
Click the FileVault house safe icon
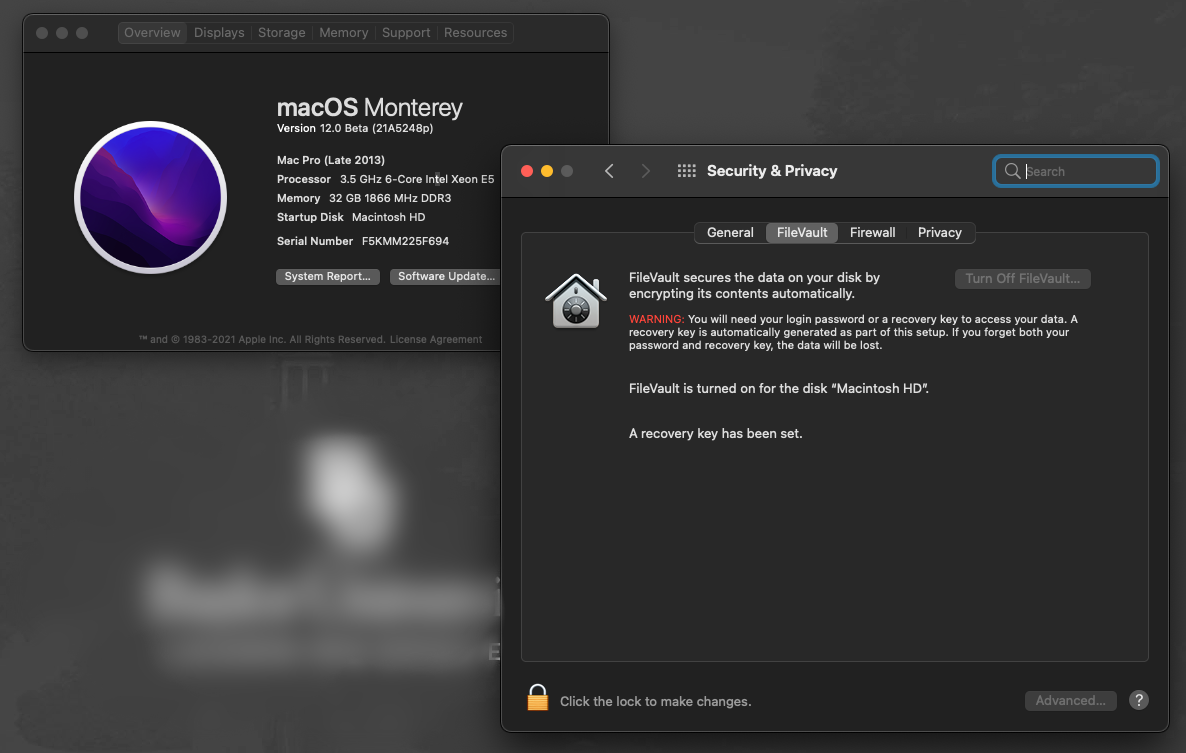pyautogui.click(x=576, y=301)
